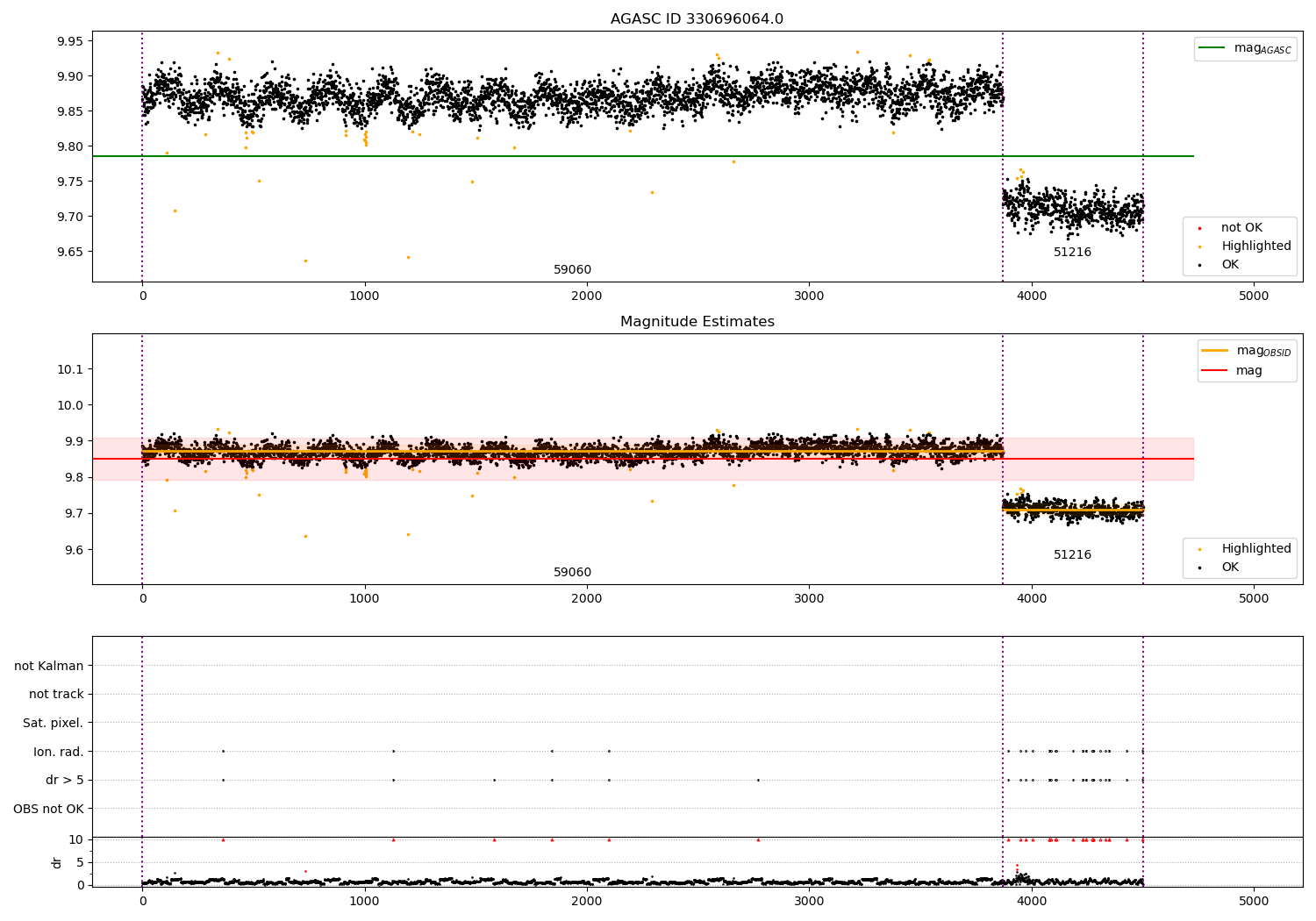1316x921 pixels.
Task: Click the 9.6 tick on middle plot
Action: (x=74, y=550)
